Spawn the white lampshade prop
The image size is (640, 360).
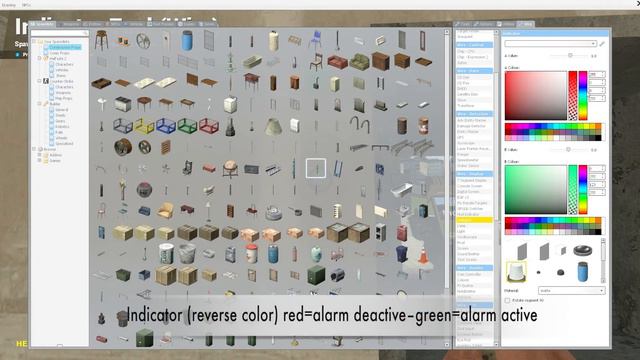[x=273, y=126]
